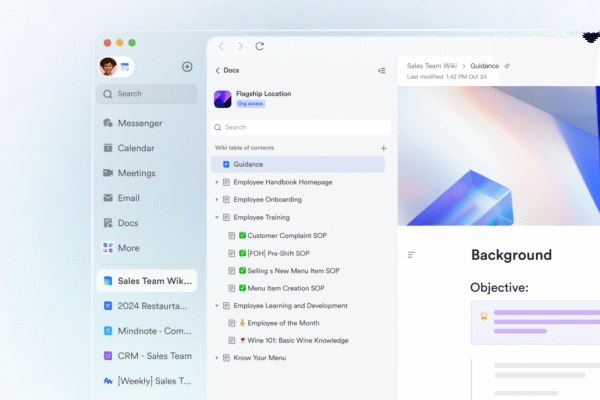Viewport: 600px width, 400px height.
Task: Click the Meetings camera icon
Action: click(108, 173)
